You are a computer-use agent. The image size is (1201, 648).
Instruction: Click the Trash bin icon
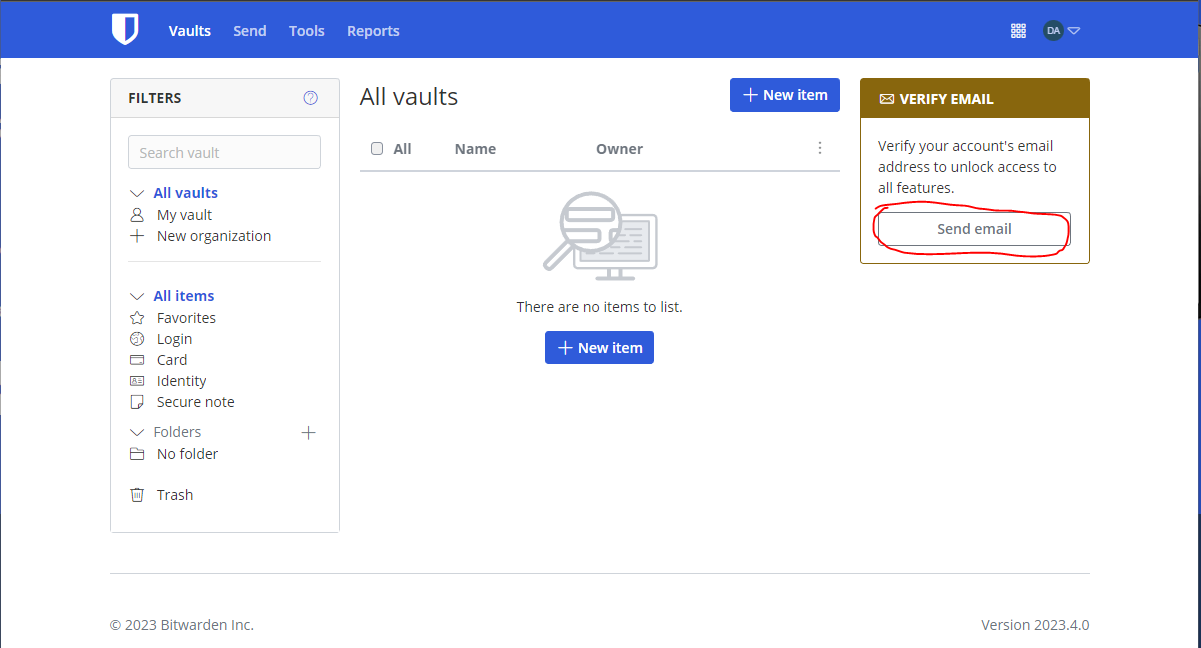coord(137,495)
